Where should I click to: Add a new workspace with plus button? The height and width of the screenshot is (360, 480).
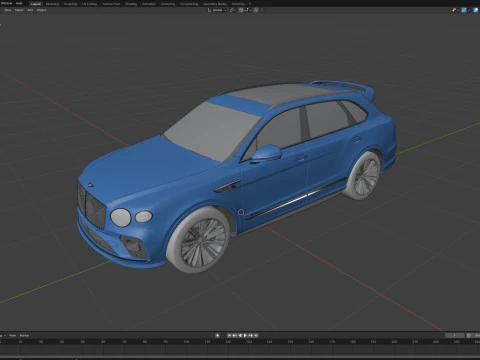point(250,4)
